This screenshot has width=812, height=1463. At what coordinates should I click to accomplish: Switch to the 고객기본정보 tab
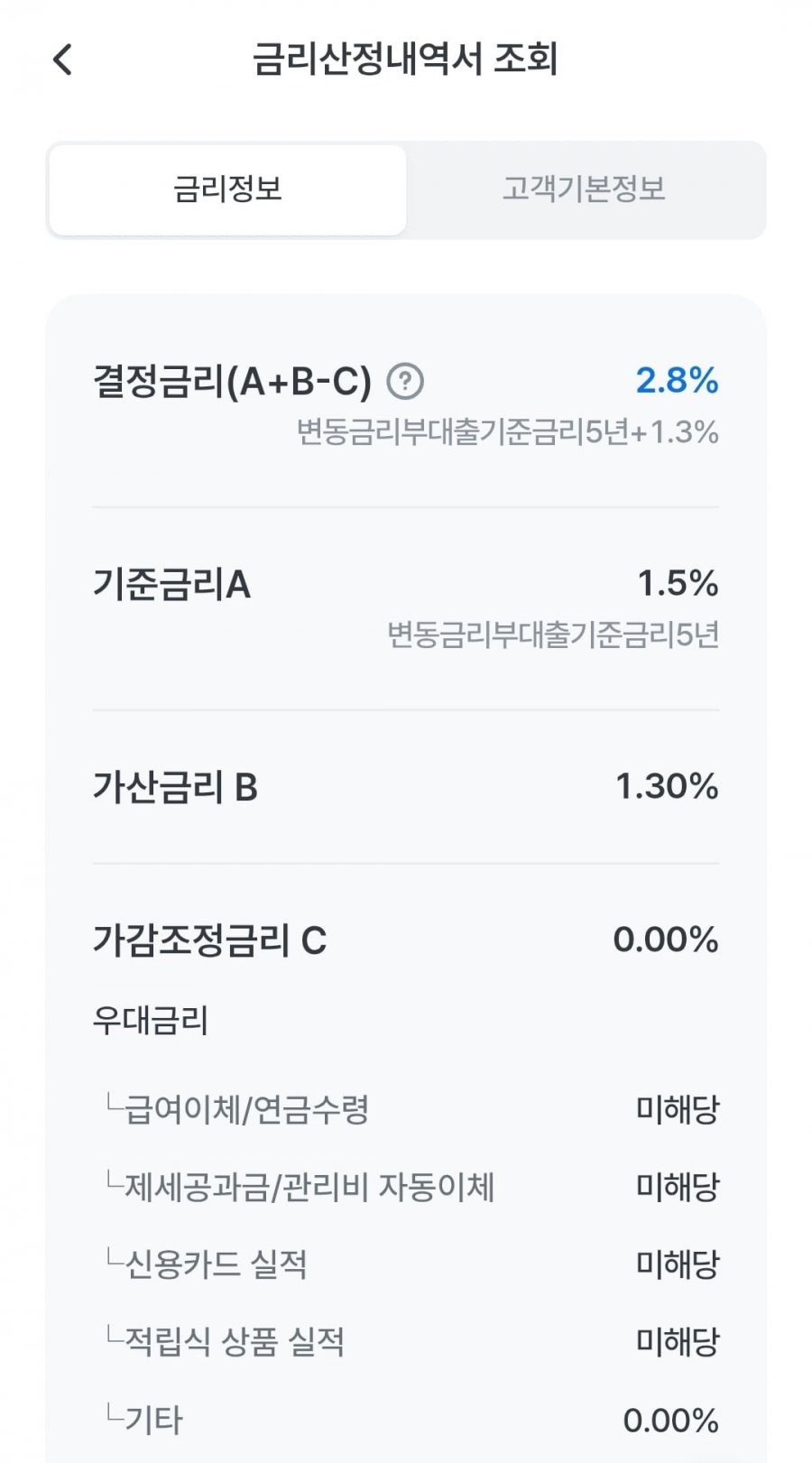584,189
